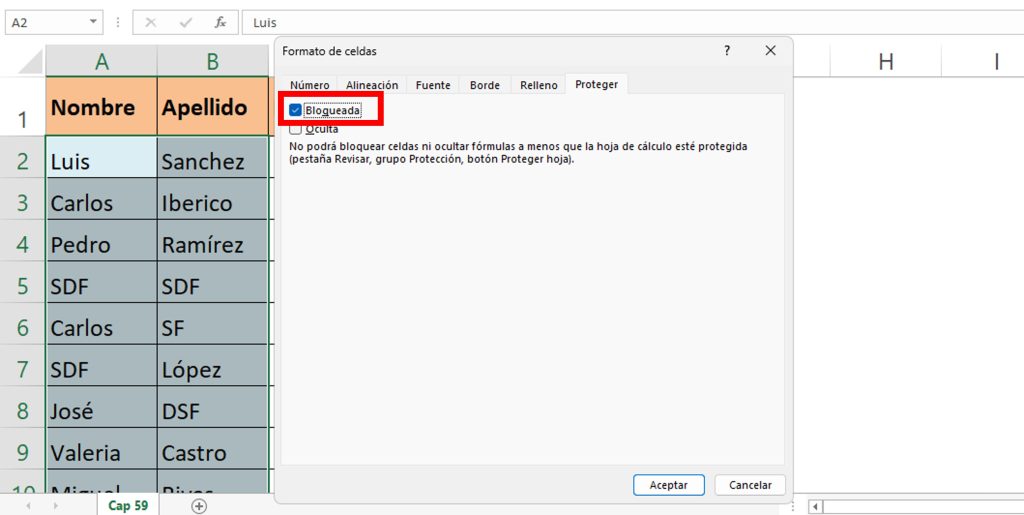The image size is (1024, 515).
Task: Expand the Name Box dropdown arrow
Action: pos(93,22)
